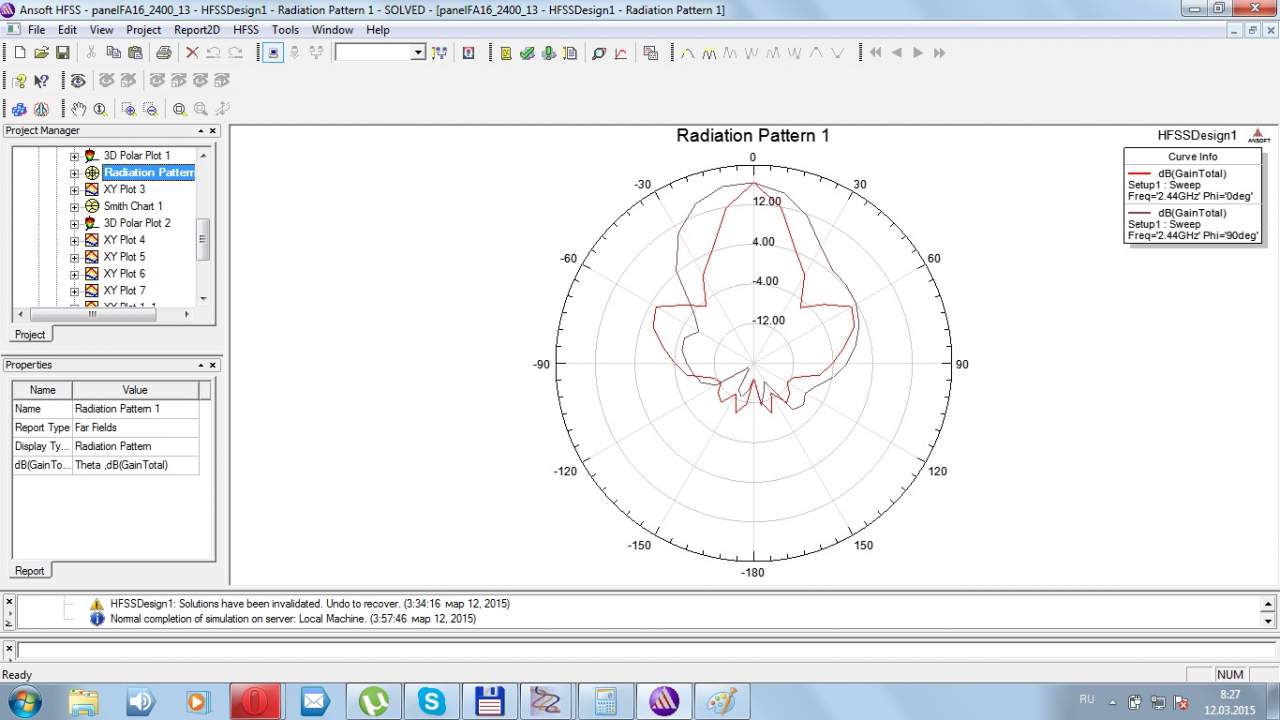The image size is (1280, 720).
Task: Select the Pan hand tool
Action: pos(77,109)
